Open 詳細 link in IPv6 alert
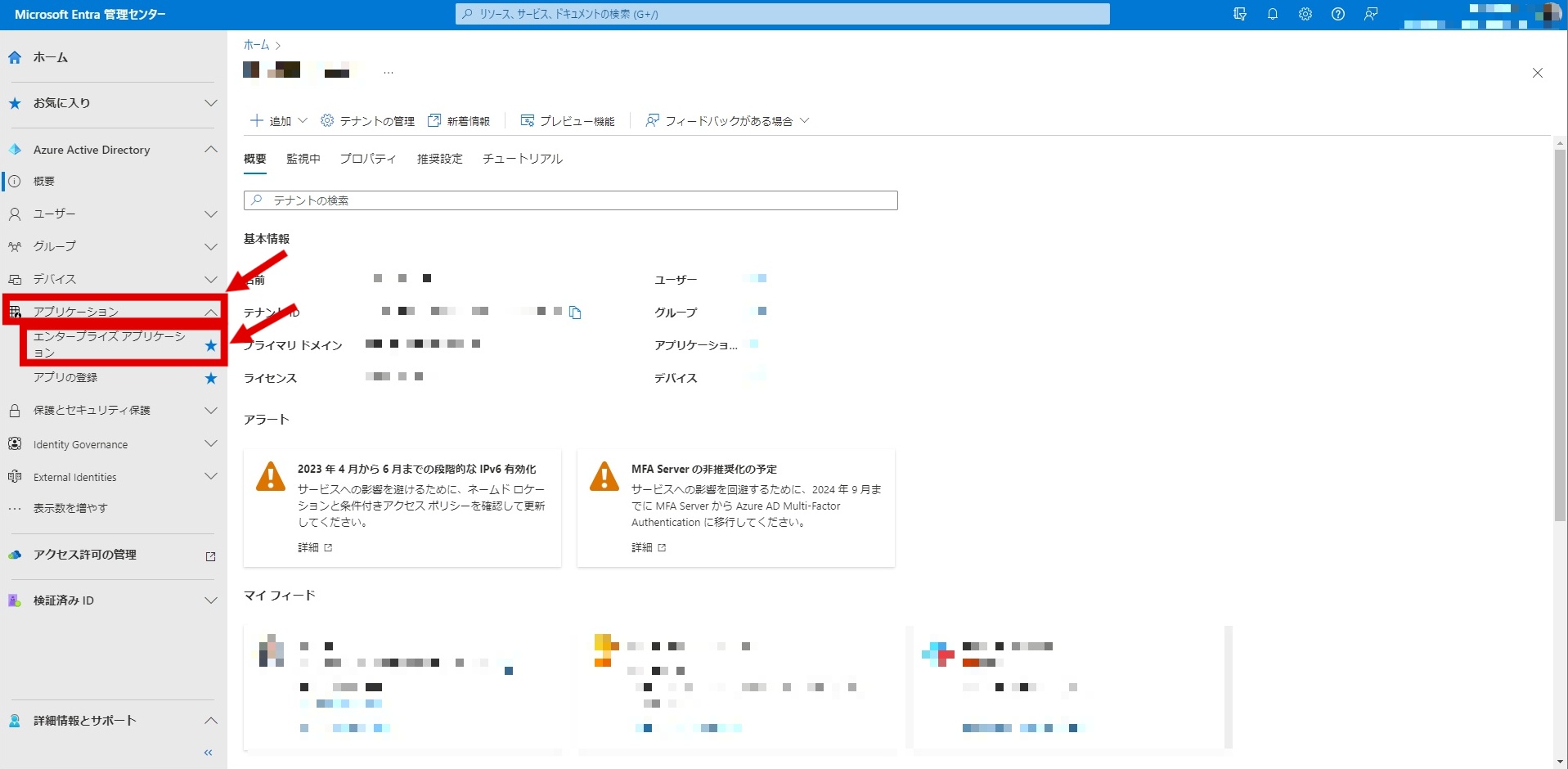The height and width of the screenshot is (769, 1568). (315, 547)
